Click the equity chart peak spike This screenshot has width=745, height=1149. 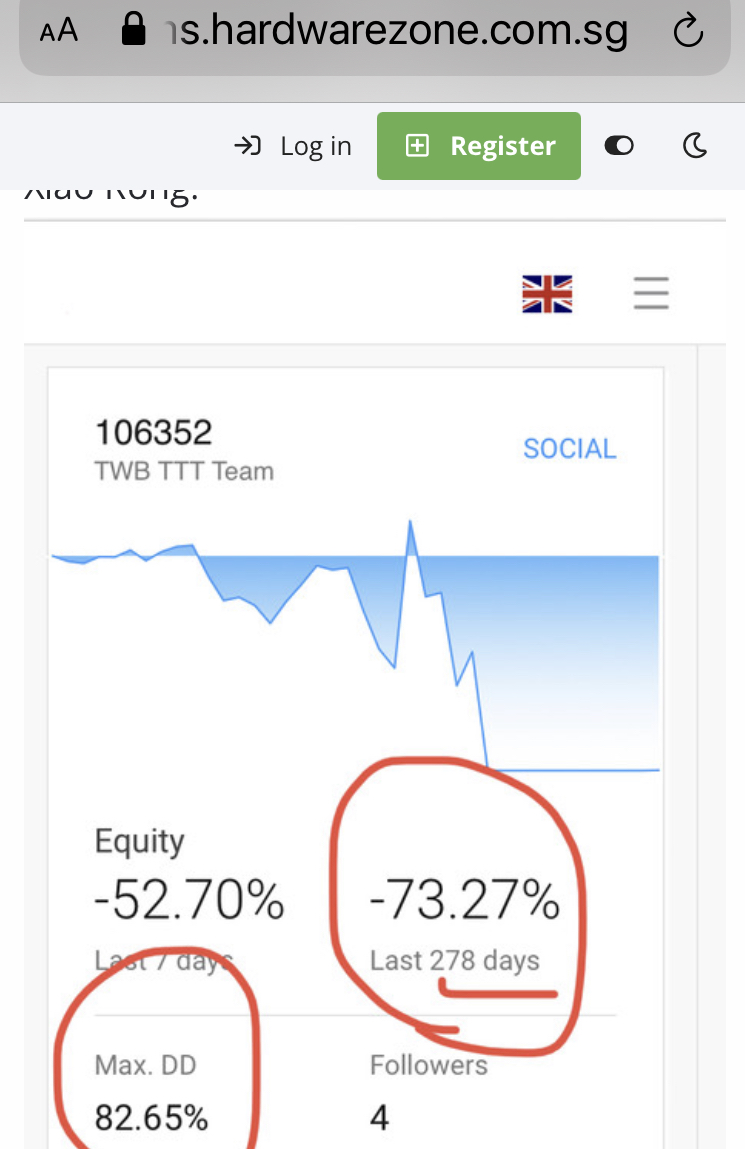click(410, 523)
